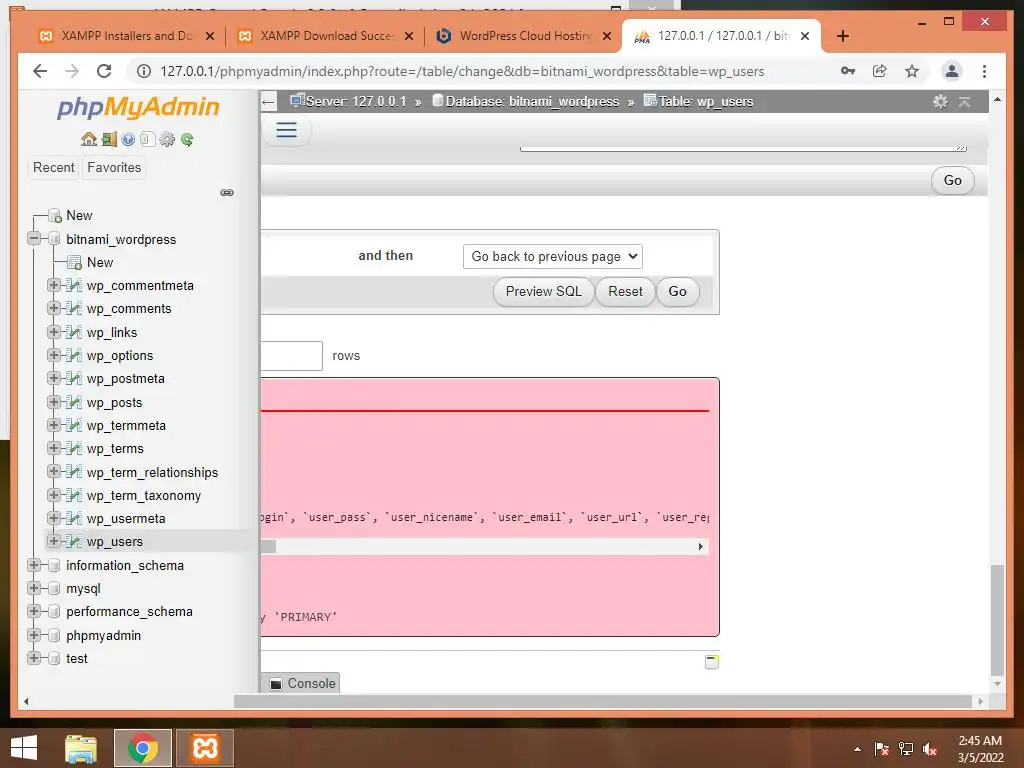The width and height of the screenshot is (1024, 768).
Task: Open the Action Center flag tray icon
Action: 882,749
